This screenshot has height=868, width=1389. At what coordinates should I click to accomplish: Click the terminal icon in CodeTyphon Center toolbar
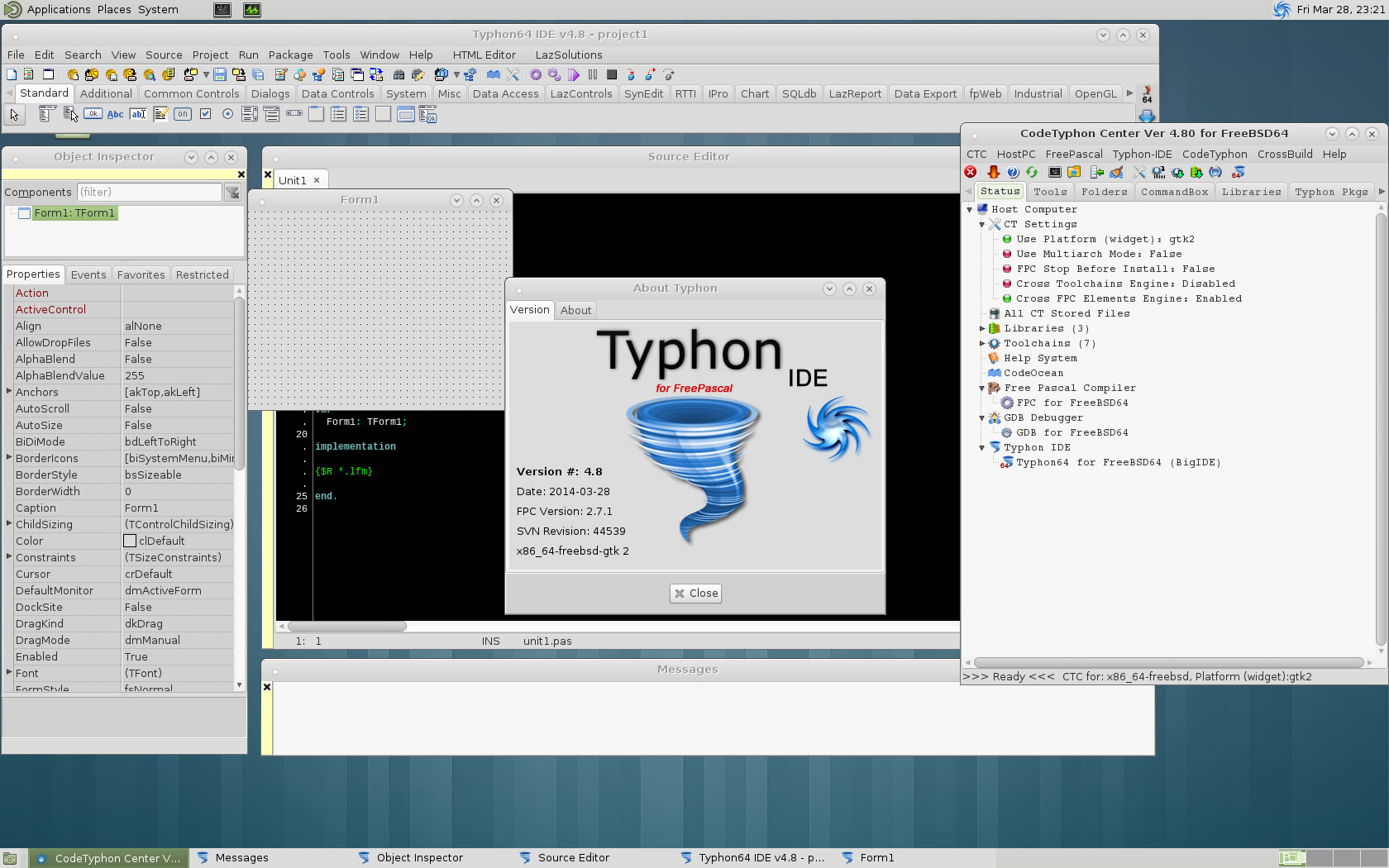(x=1055, y=172)
